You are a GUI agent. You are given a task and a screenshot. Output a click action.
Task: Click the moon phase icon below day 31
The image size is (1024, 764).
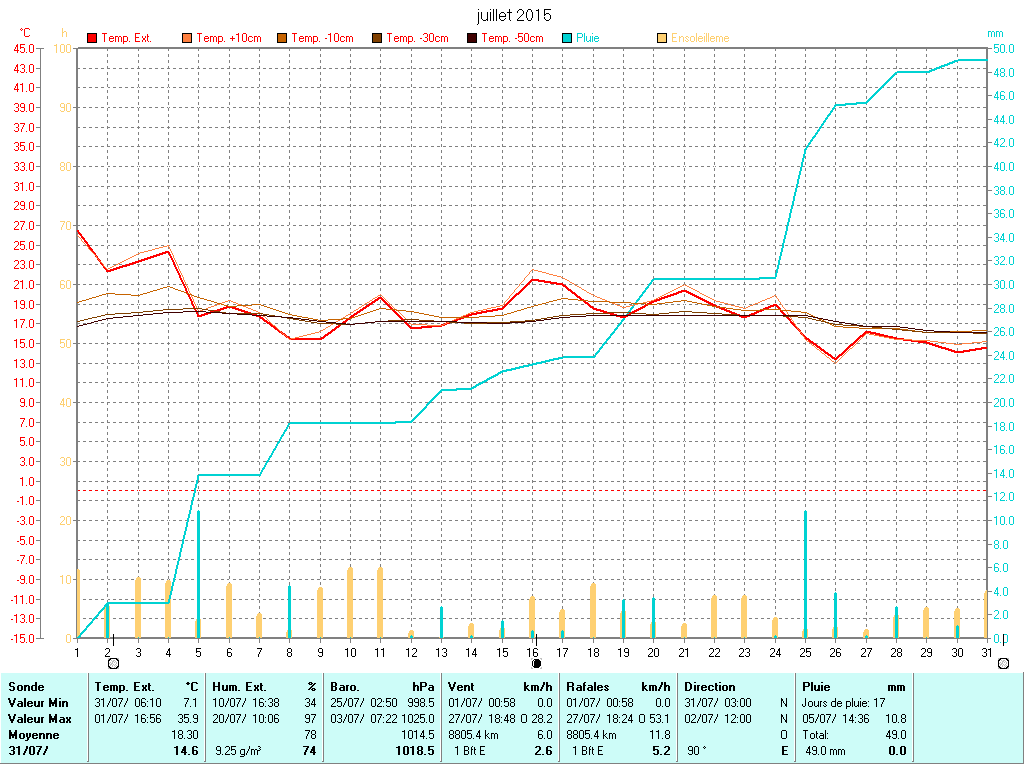1003,663
